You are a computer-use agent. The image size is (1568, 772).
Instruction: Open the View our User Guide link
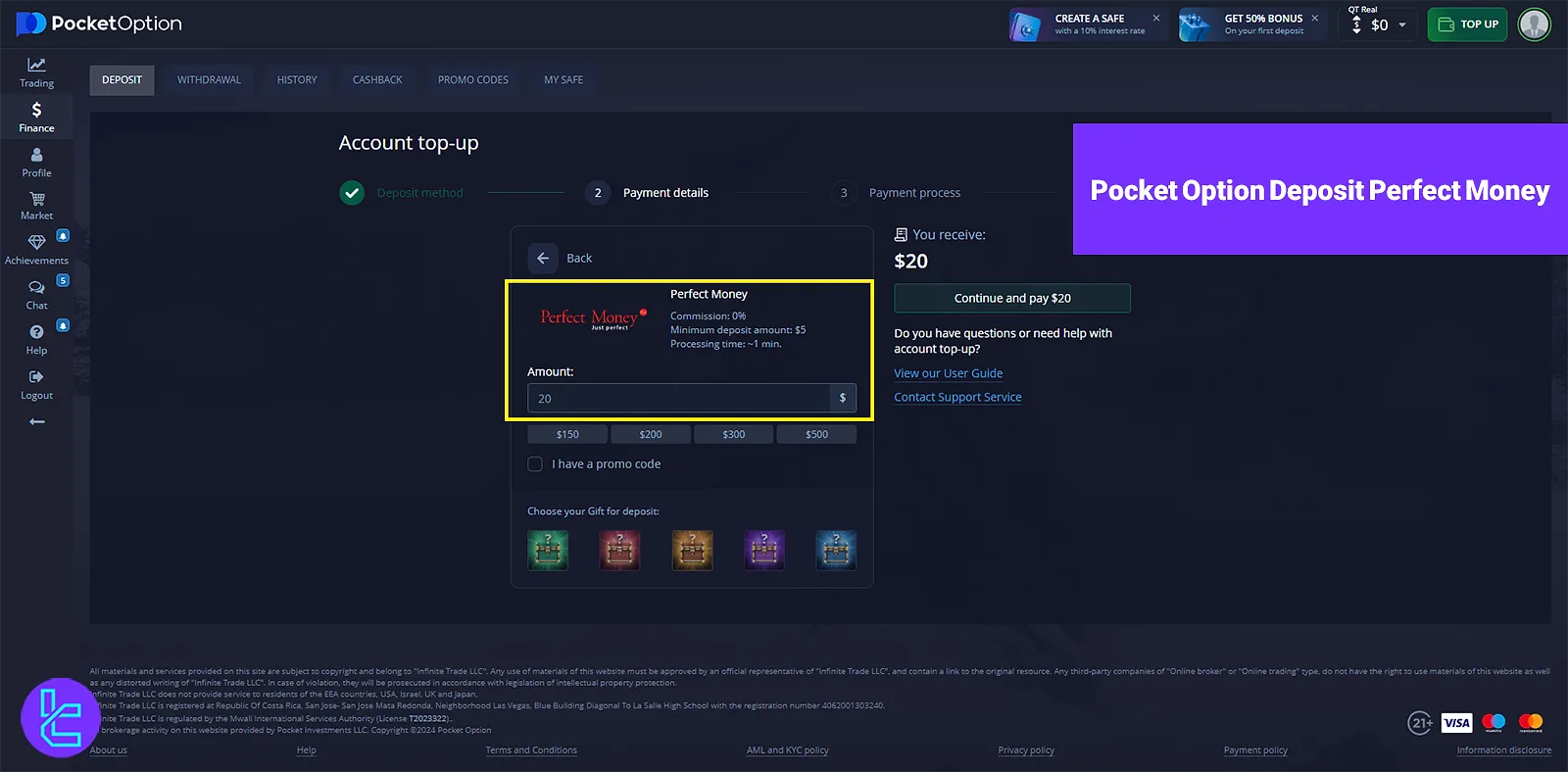tap(948, 373)
